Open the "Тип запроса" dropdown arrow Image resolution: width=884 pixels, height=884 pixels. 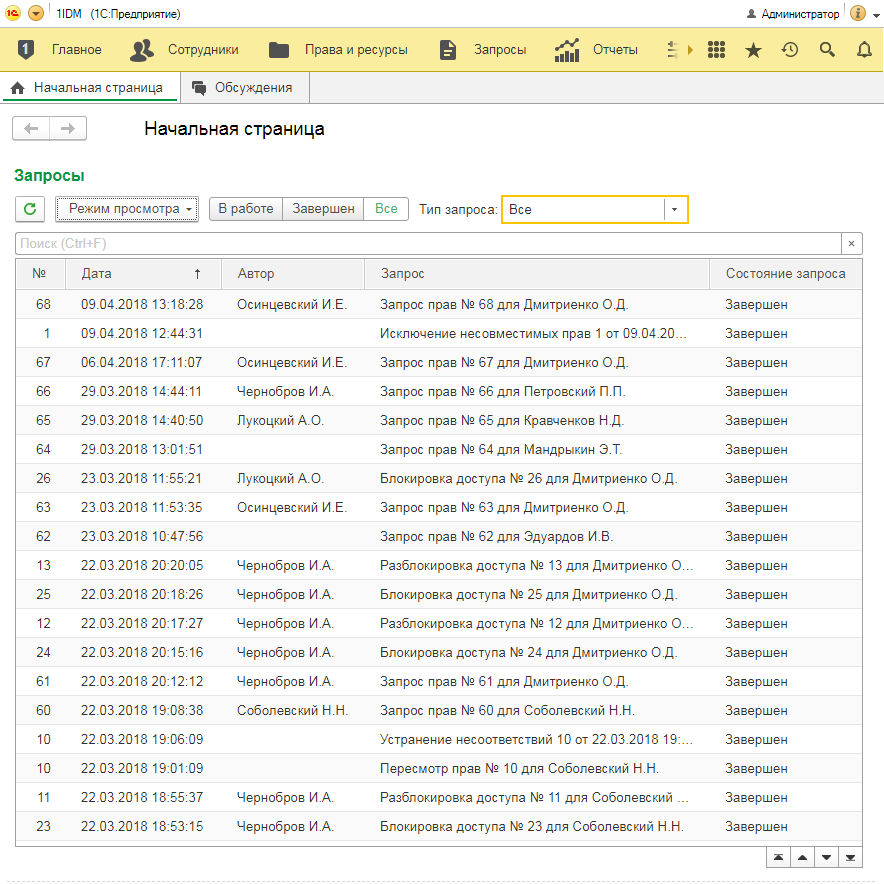(x=674, y=210)
